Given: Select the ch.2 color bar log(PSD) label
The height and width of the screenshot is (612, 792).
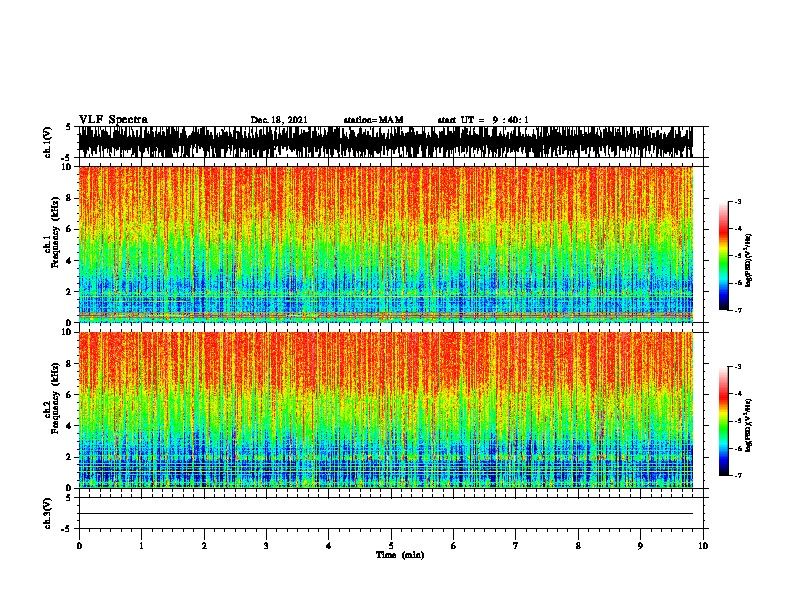Looking at the screenshot, I should click(x=749, y=425).
